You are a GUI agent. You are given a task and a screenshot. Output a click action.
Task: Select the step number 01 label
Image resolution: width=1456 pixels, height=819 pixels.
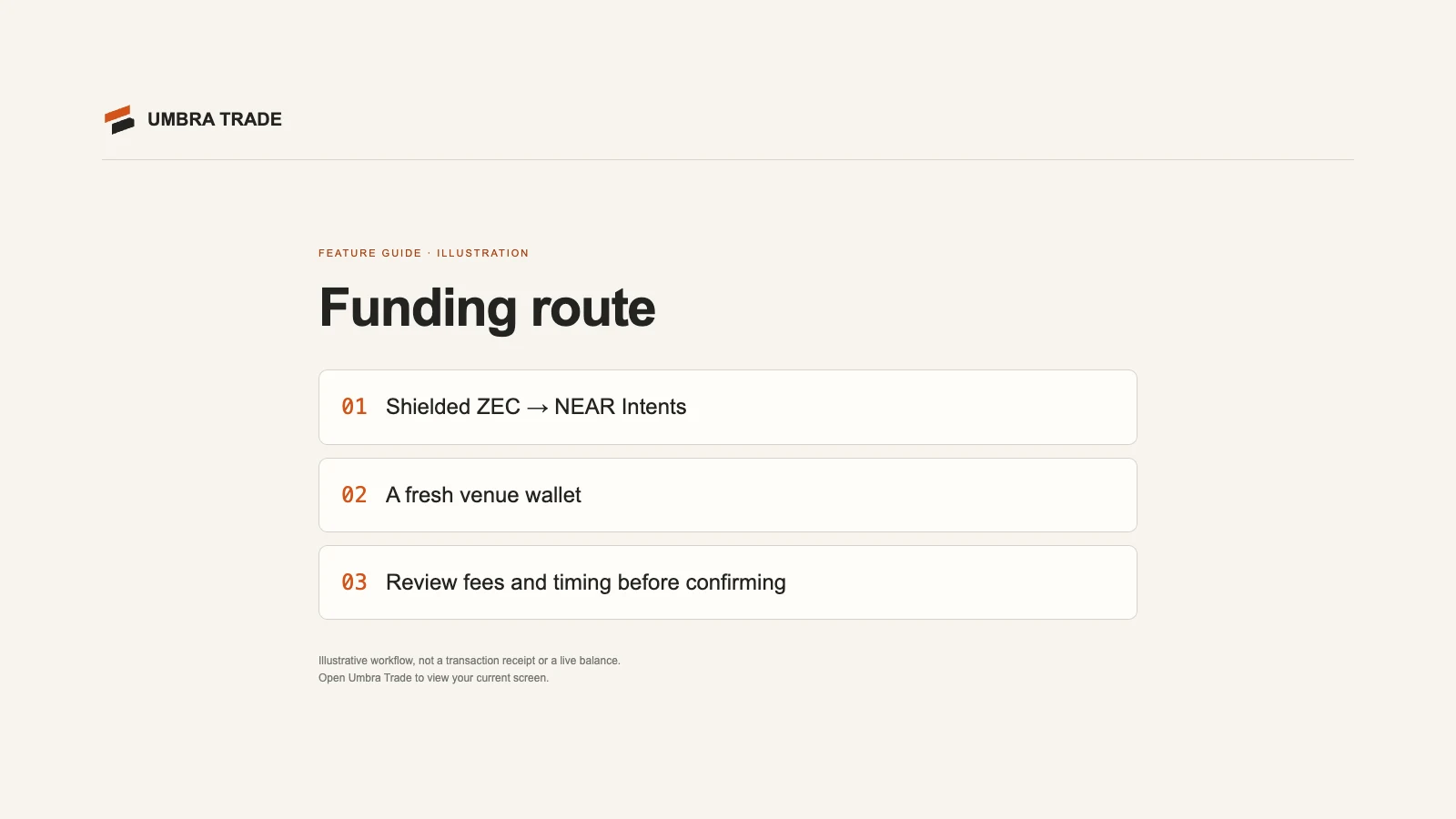click(x=354, y=407)
